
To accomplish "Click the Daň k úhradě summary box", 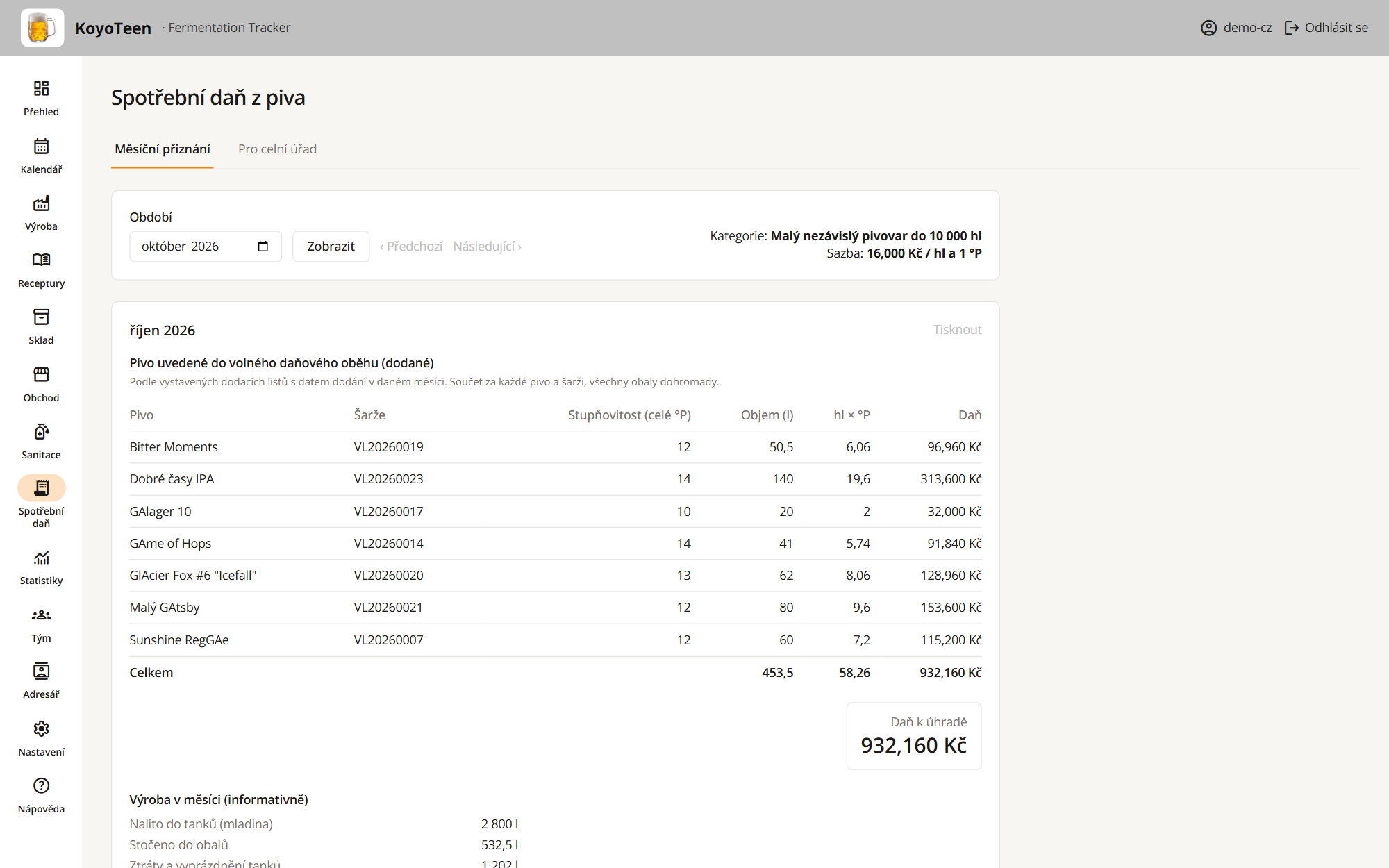I will point(914,736).
